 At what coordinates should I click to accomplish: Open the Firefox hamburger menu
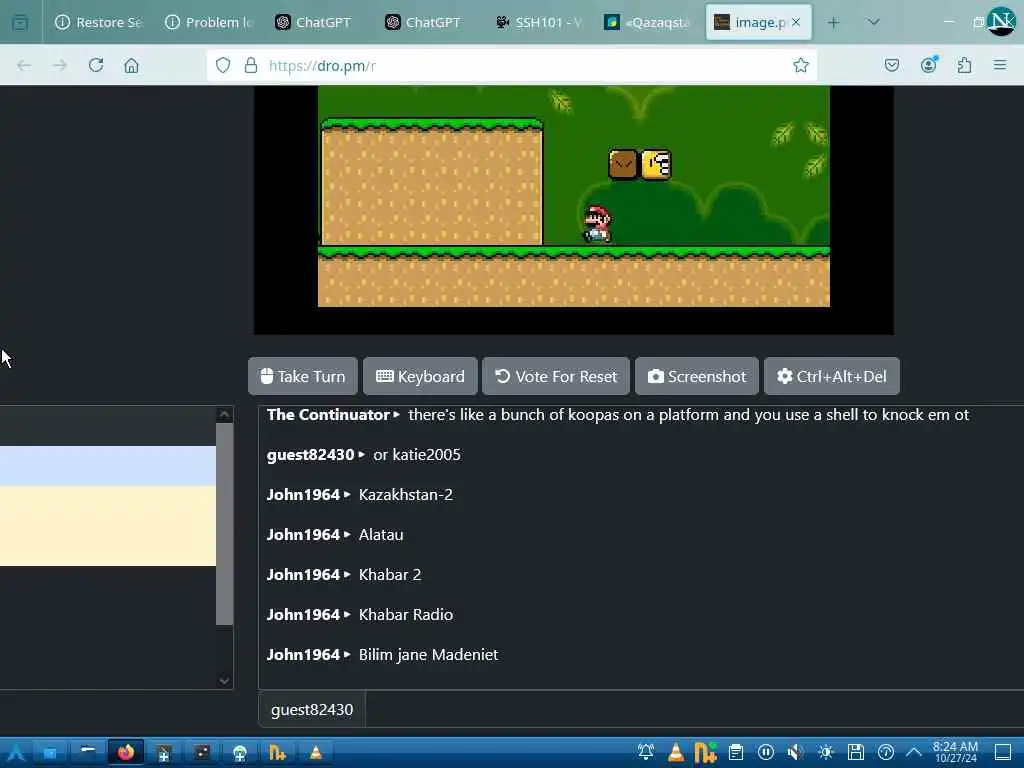click(1000, 65)
